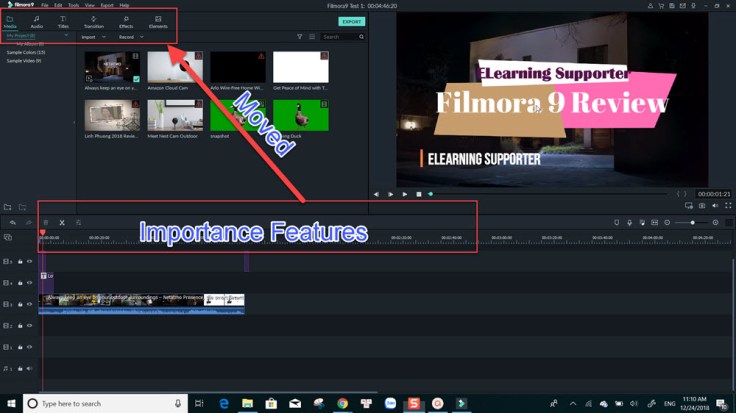Record voiceover with microphone icon
Viewport: 736px width, 413px height.
(x=629, y=222)
